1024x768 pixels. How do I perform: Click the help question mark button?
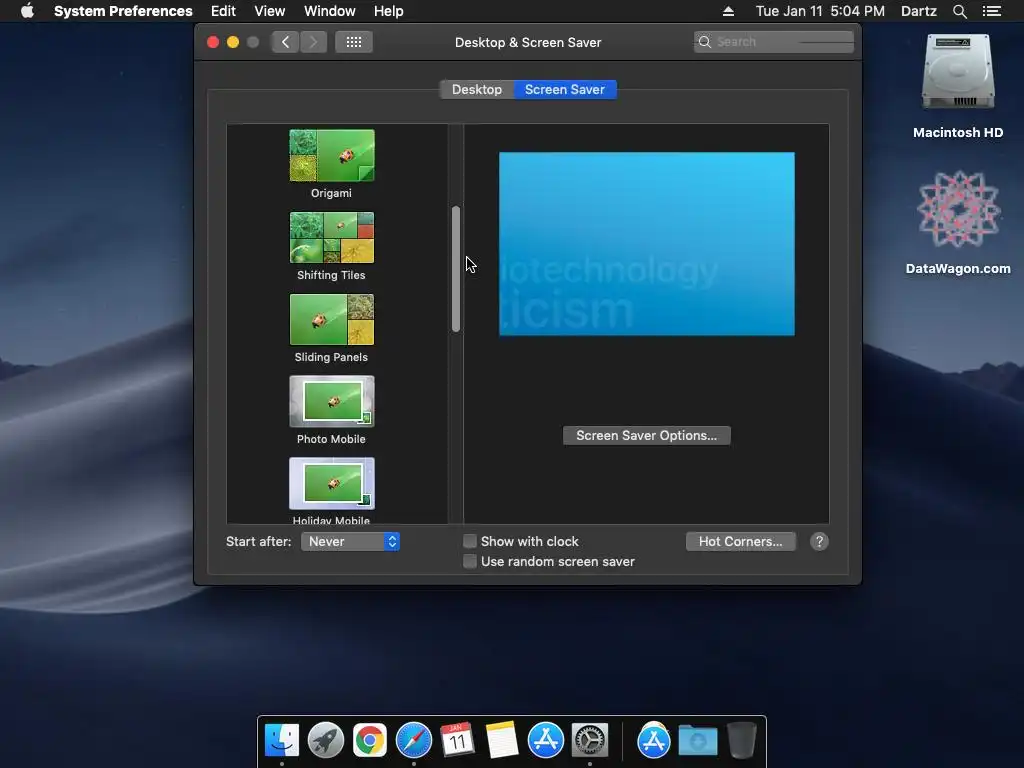pos(819,541)
